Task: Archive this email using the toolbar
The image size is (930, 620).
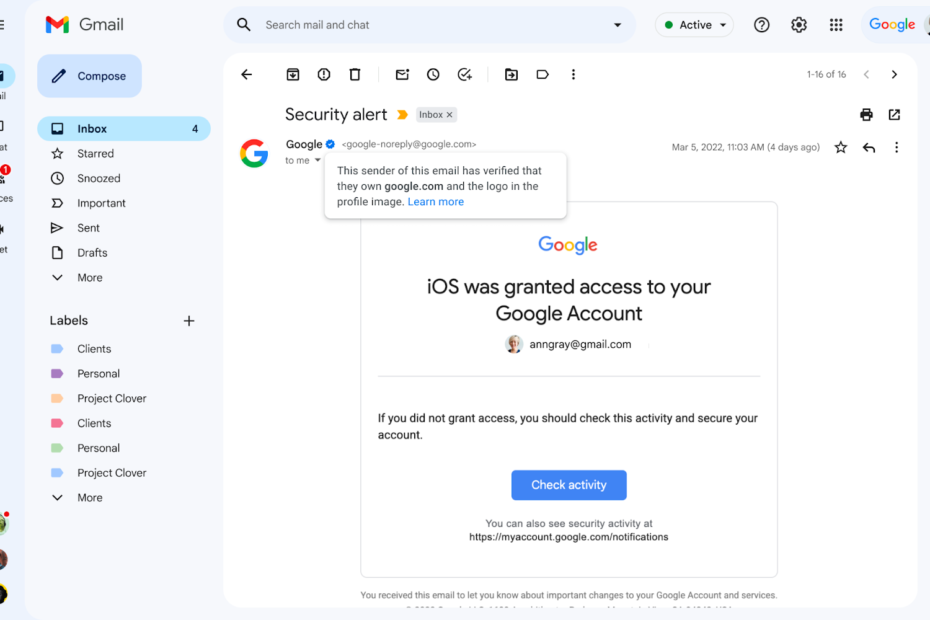Action: [x=293, y=75]
